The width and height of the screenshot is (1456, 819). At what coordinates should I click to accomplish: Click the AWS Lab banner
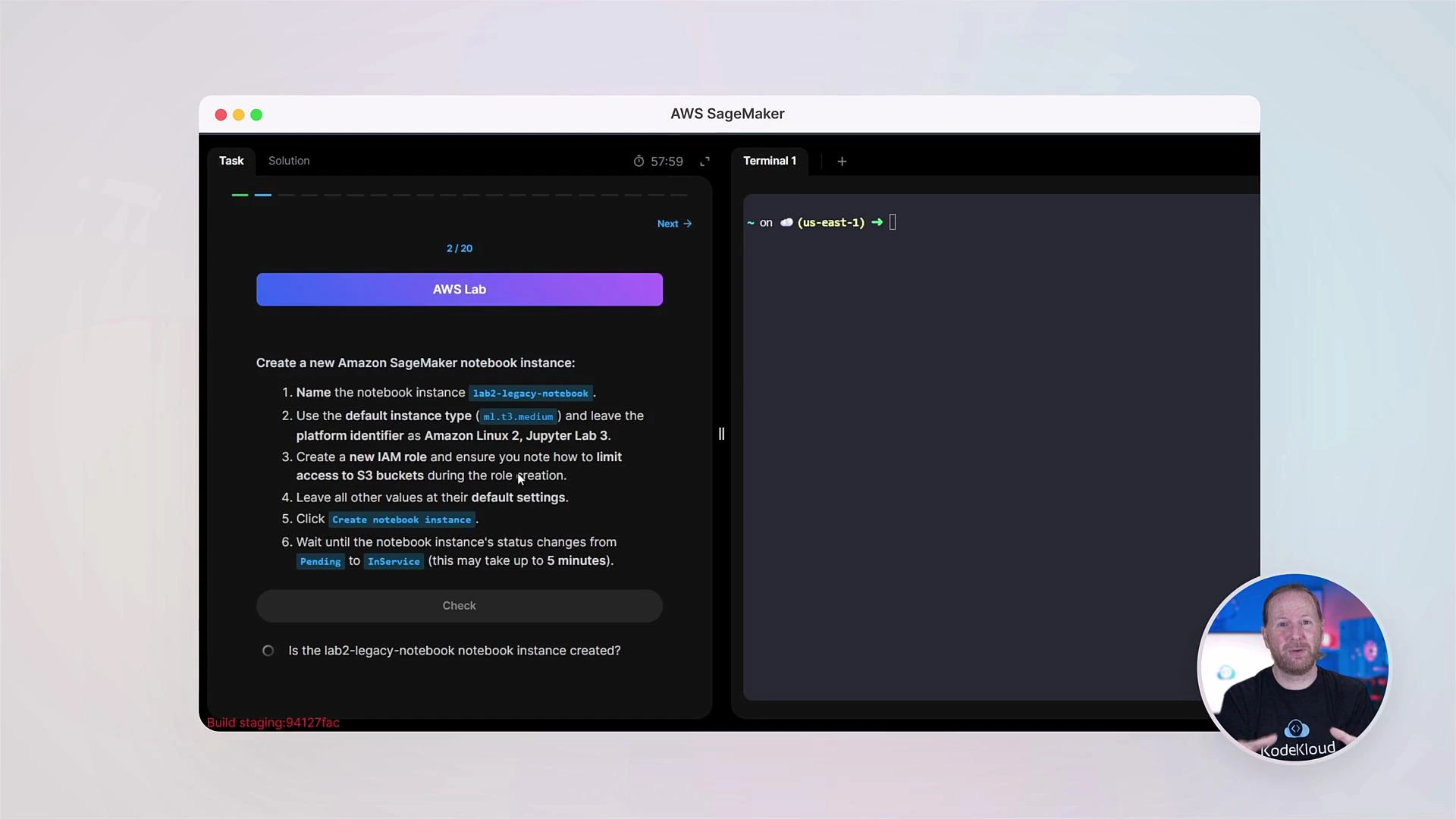point(459,289)
